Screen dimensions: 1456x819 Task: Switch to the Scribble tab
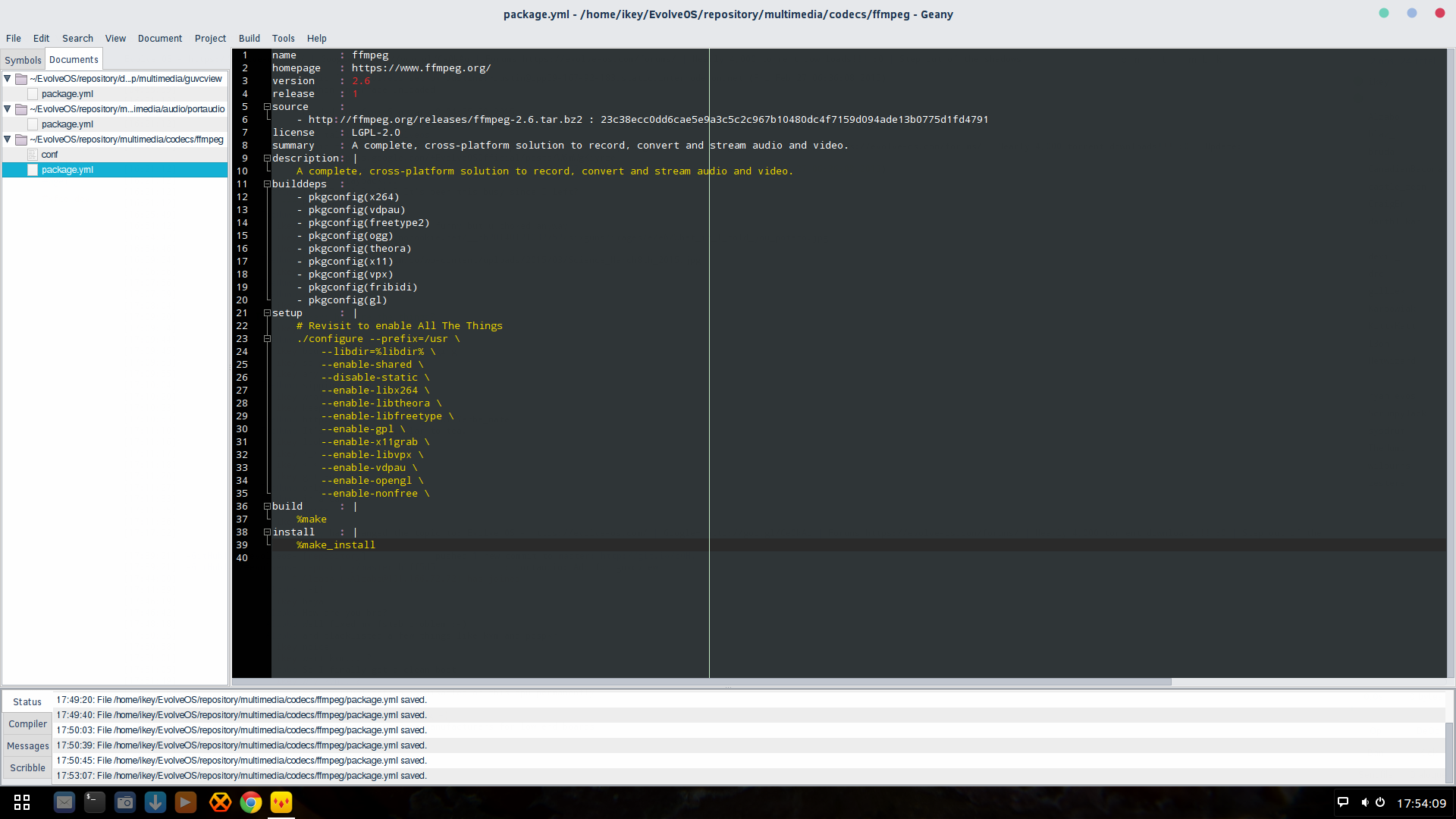27,768
